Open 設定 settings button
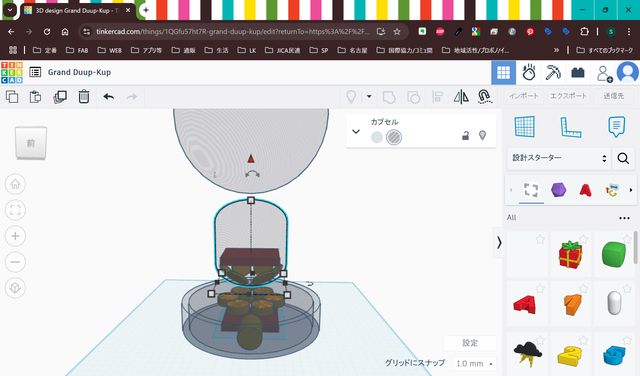Viewport: 640px width, 376px height. (470, 343)
